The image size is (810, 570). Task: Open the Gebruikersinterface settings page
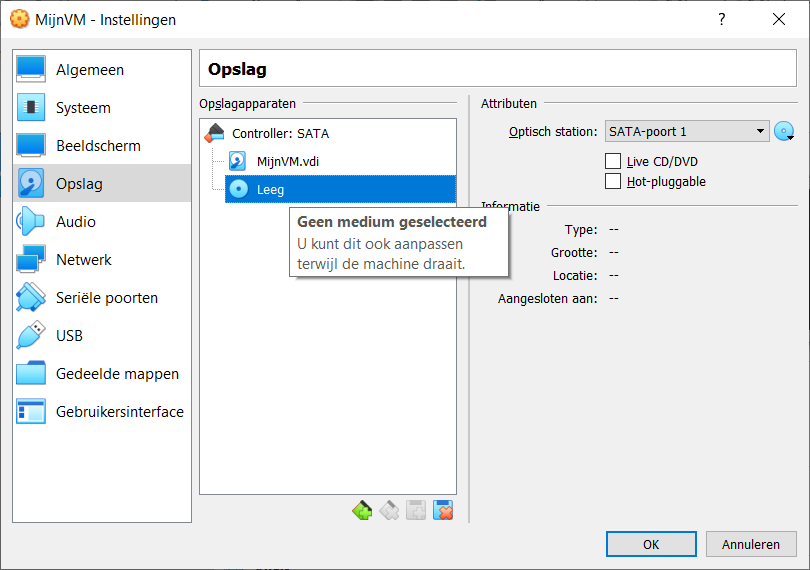[x=119, y=412]
